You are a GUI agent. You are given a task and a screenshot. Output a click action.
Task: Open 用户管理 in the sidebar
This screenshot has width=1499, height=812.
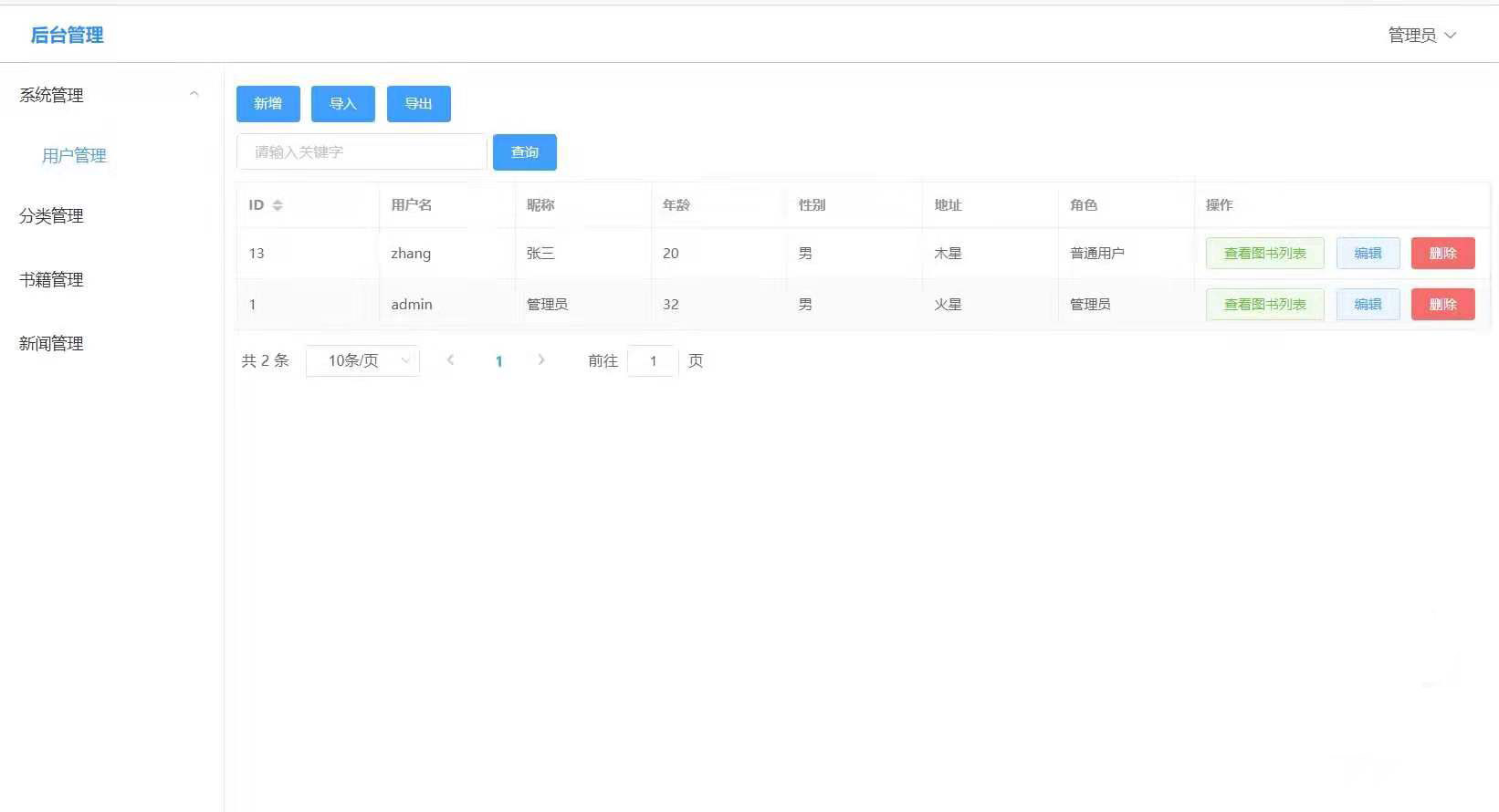tap(74, 156)
